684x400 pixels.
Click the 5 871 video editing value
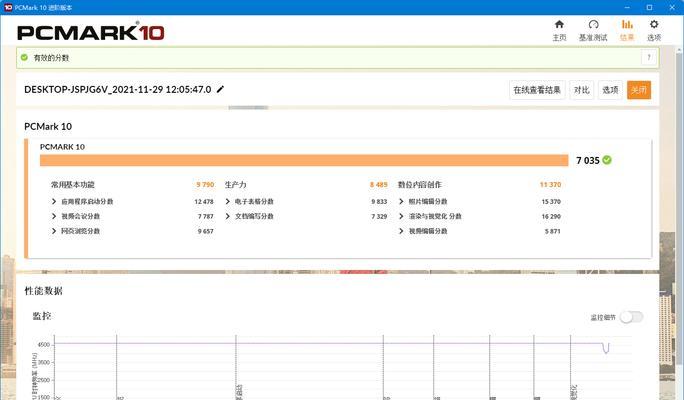(x=552, y=231)
